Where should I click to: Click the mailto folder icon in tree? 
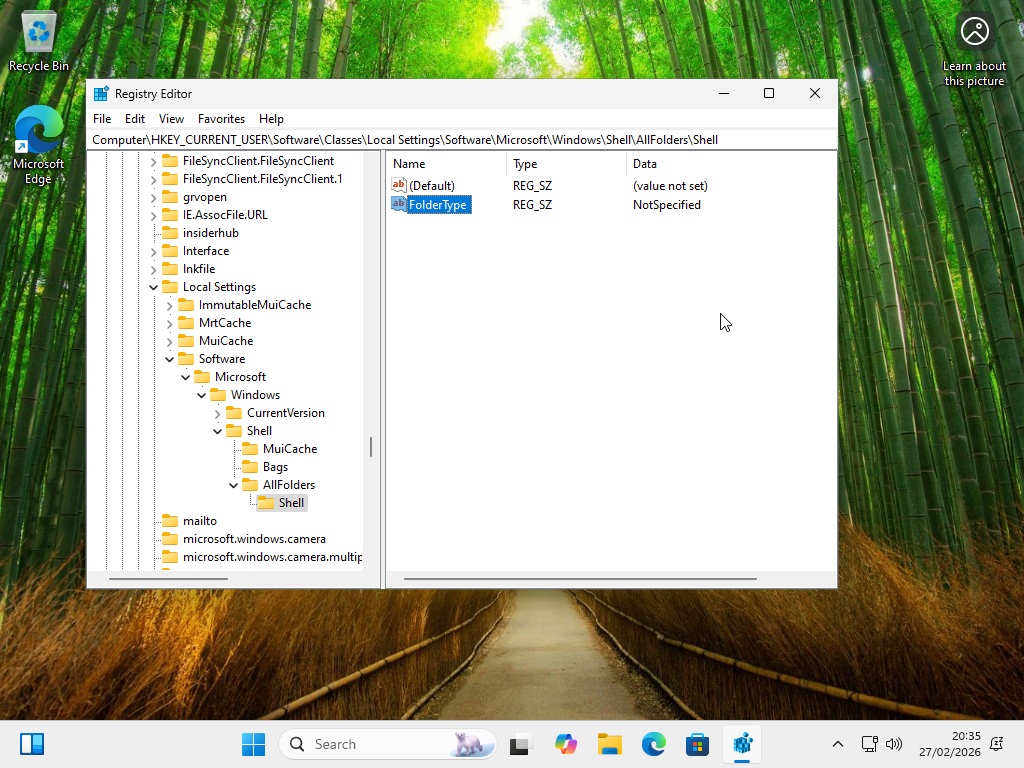(170, 520)
